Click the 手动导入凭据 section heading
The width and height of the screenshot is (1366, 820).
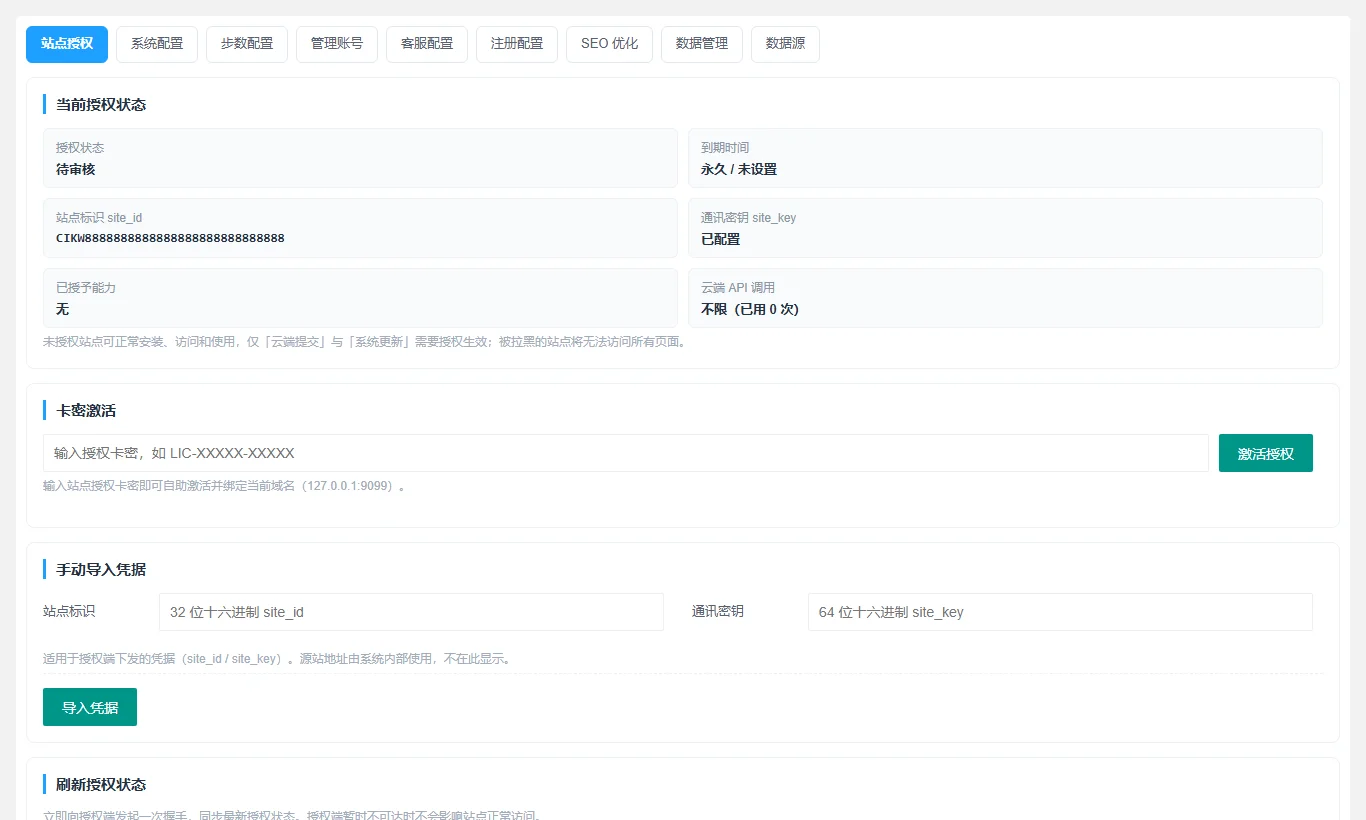click(x=101, y=569)
